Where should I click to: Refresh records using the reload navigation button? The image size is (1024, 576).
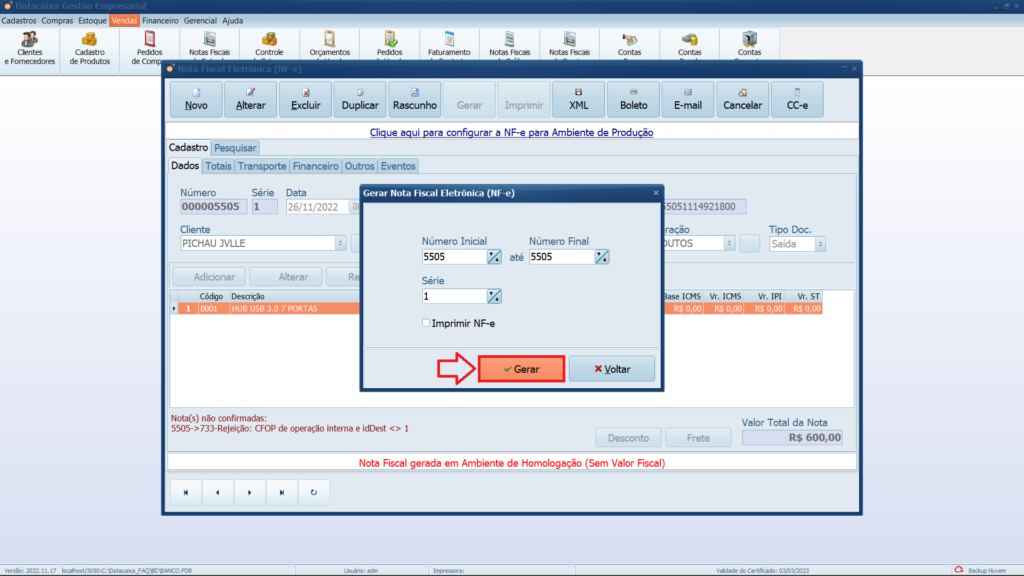coord(314,492)
